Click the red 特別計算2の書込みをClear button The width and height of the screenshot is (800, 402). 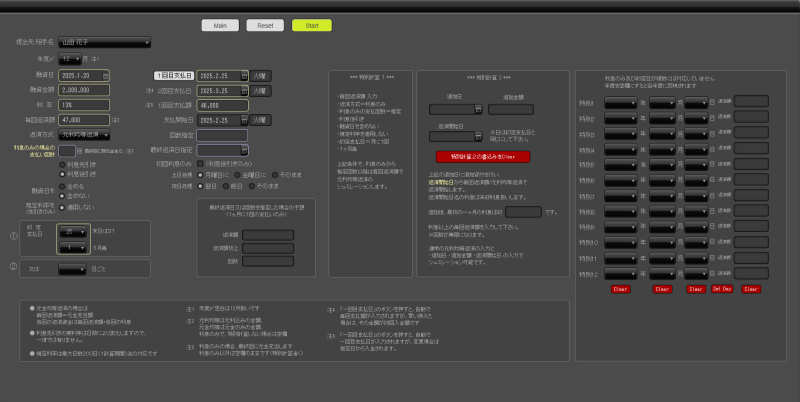click(x=483, y=157)
